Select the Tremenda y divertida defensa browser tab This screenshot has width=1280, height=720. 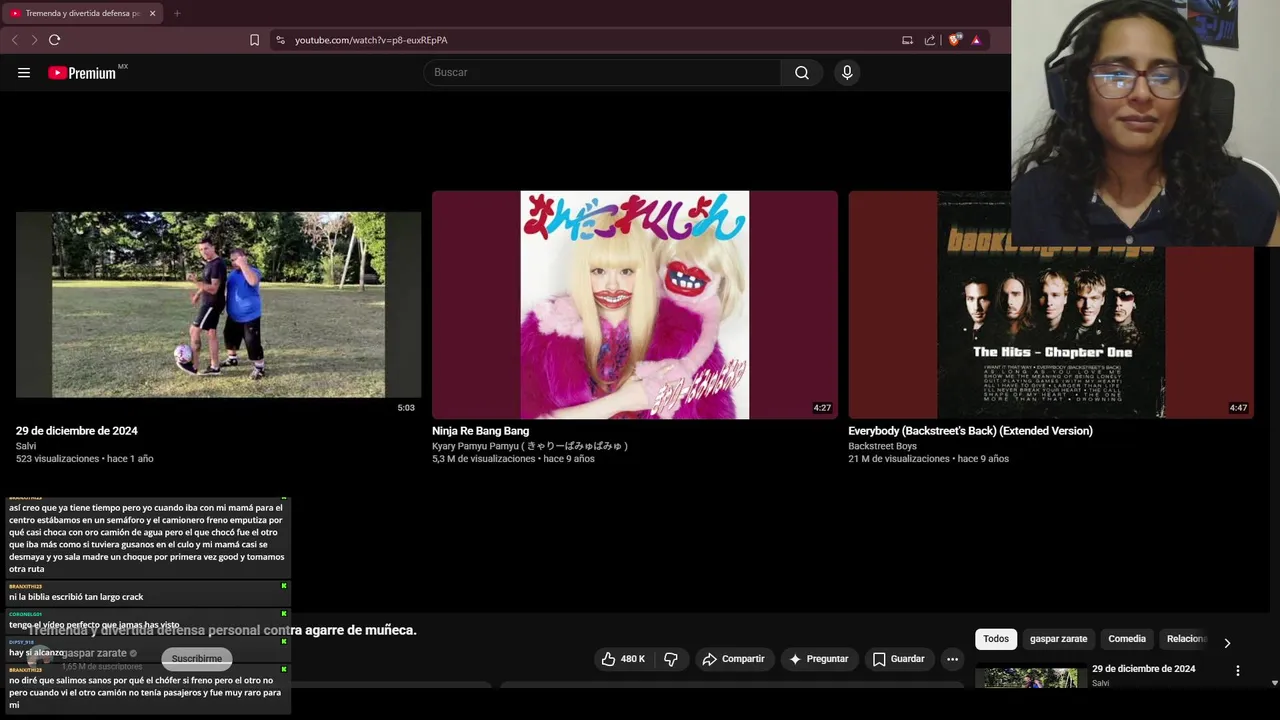[x=82, y=13]
